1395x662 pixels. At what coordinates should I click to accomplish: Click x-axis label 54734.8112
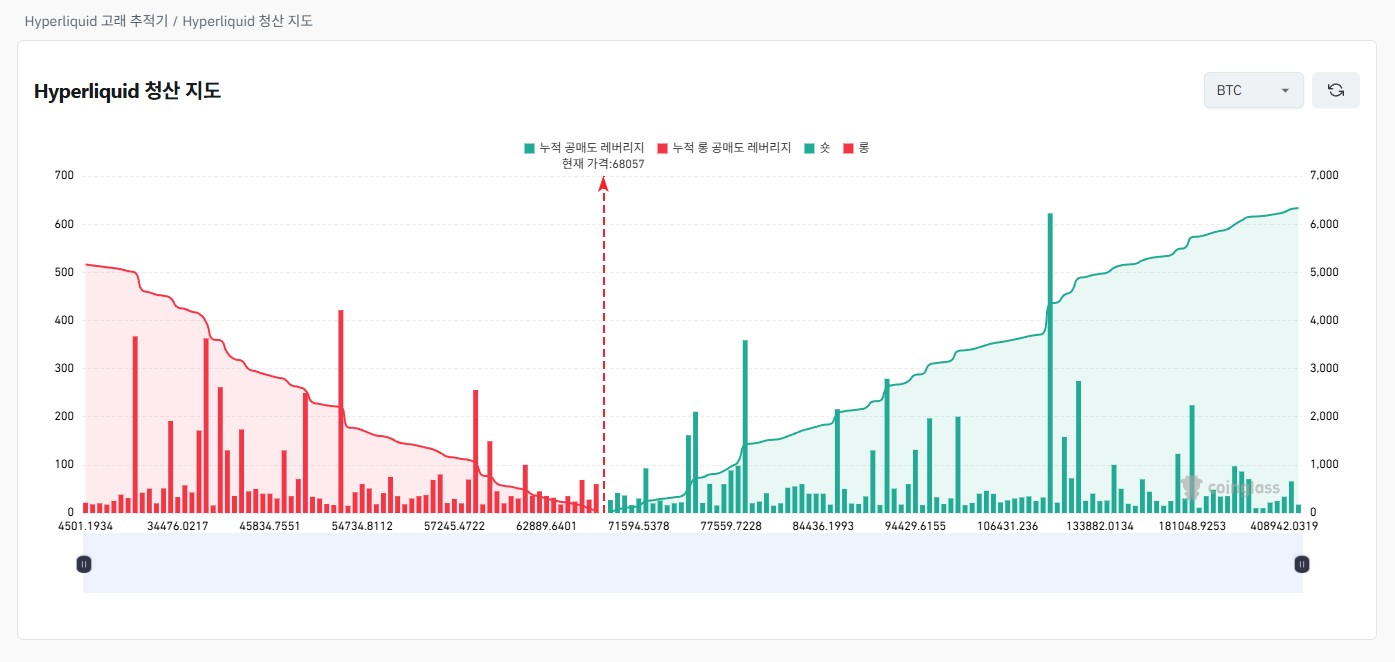point(363,525)
